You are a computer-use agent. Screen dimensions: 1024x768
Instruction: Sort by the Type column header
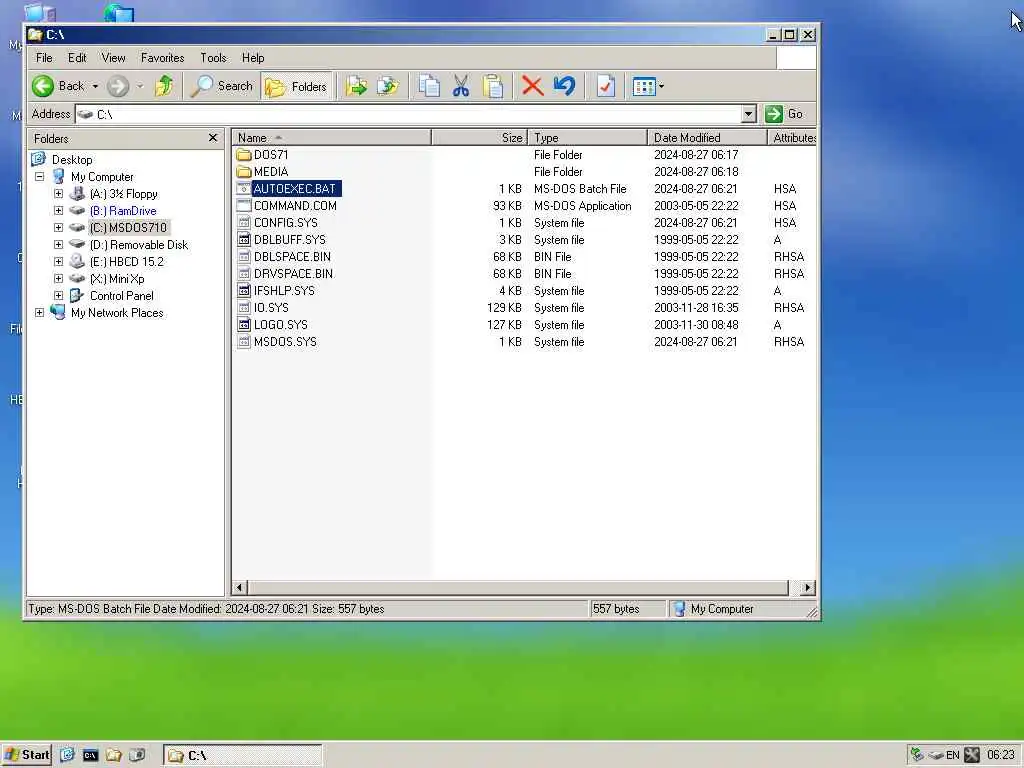point(587,138)
